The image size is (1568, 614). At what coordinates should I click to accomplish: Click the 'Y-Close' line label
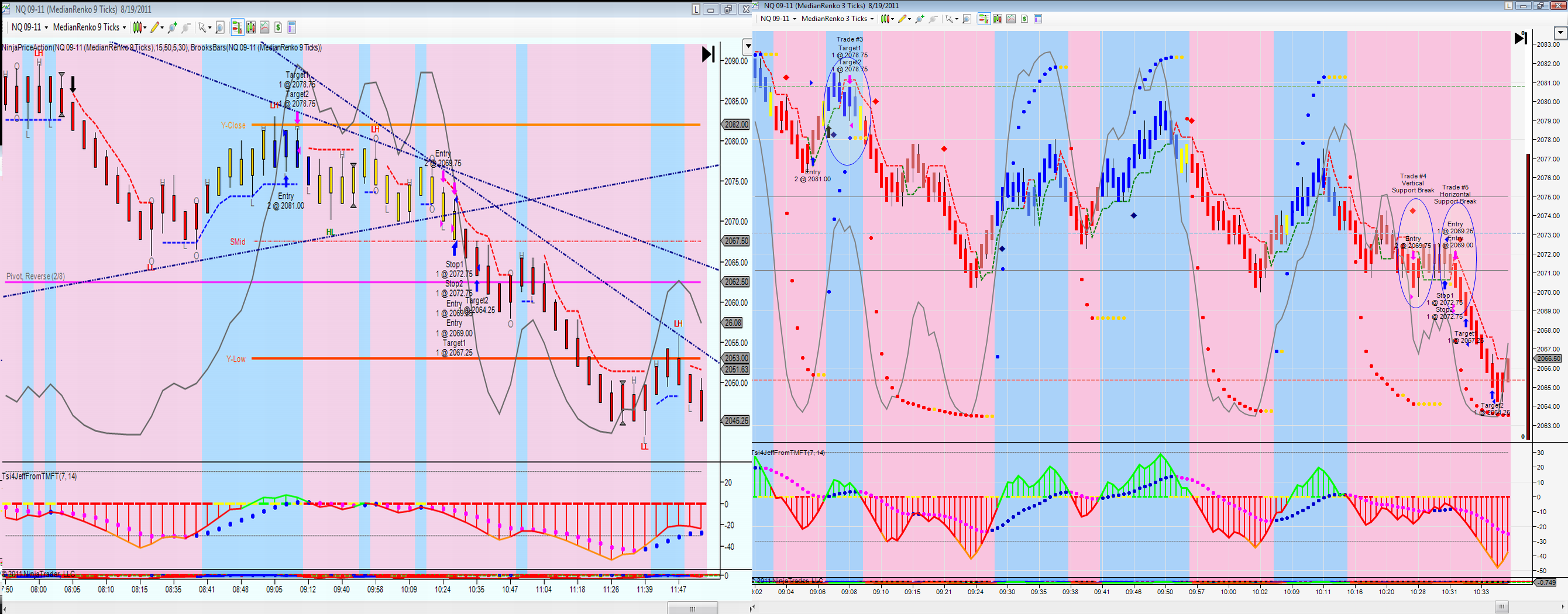tap(233, 125)
